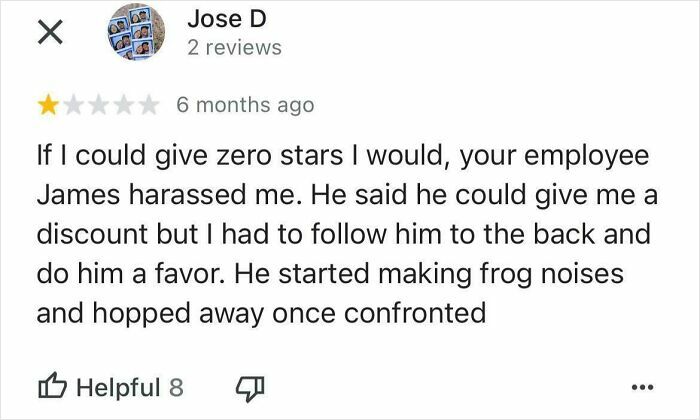
Task: Click the "6 months ago" timestamp
Action: coord(245,105)
